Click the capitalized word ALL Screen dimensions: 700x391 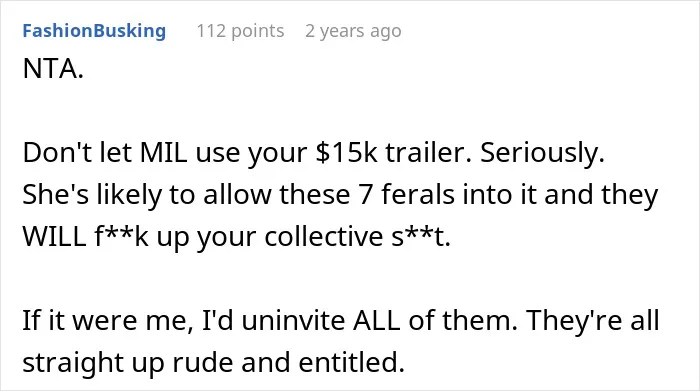pyautogui.click(x=376, y=320)
